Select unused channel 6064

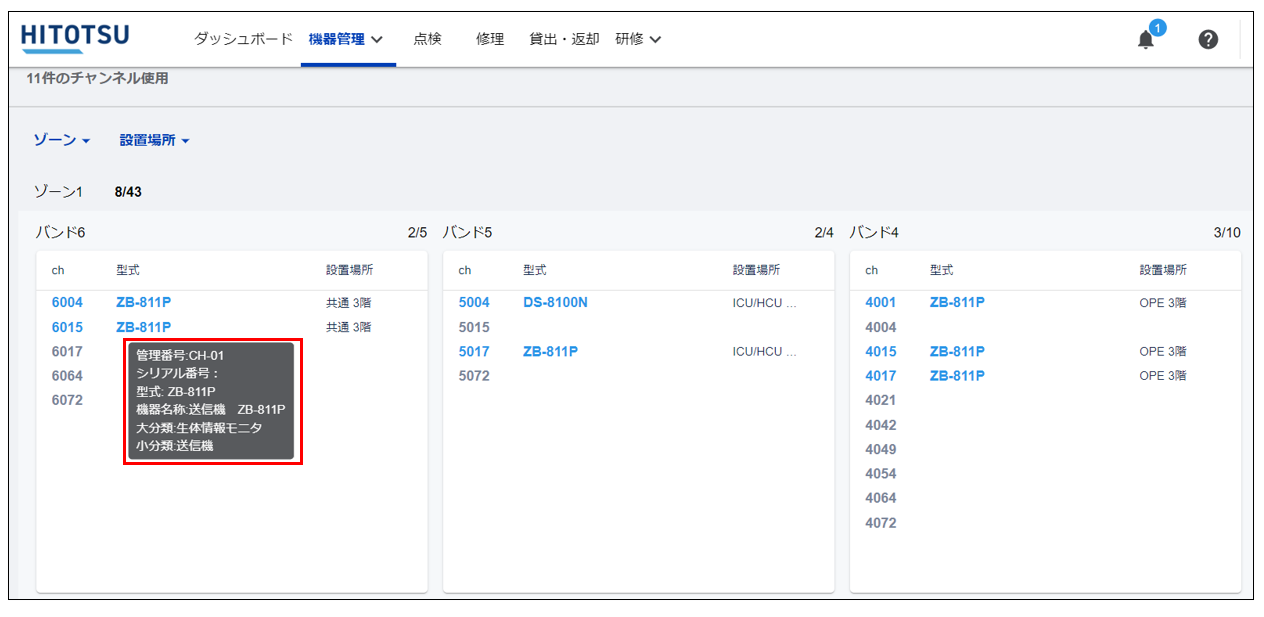pos(67,376)
